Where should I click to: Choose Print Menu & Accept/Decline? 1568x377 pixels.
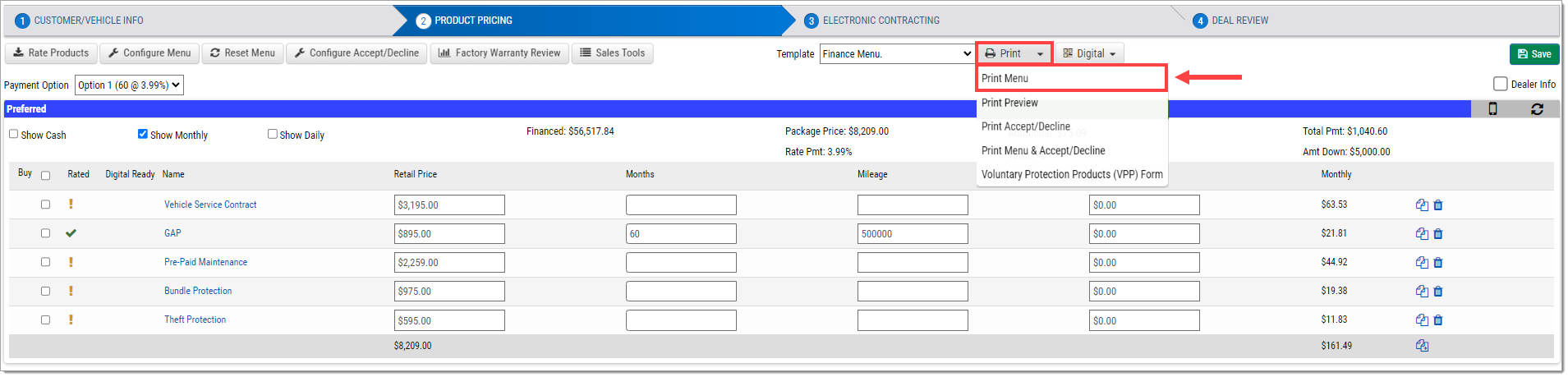1071,150
